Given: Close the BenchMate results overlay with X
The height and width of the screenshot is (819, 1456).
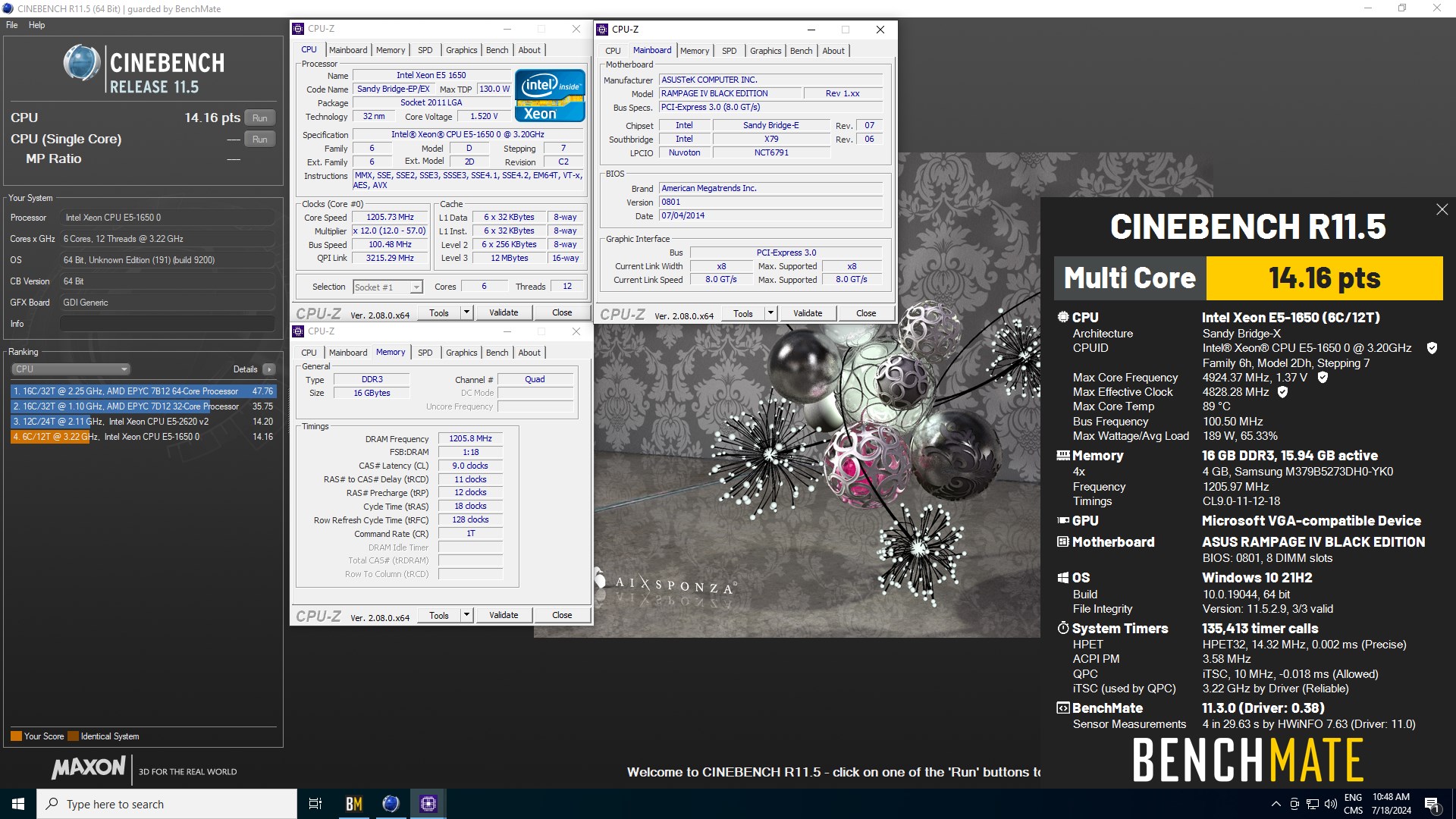Looking at the screenshot, I should tap(1442, 209).
